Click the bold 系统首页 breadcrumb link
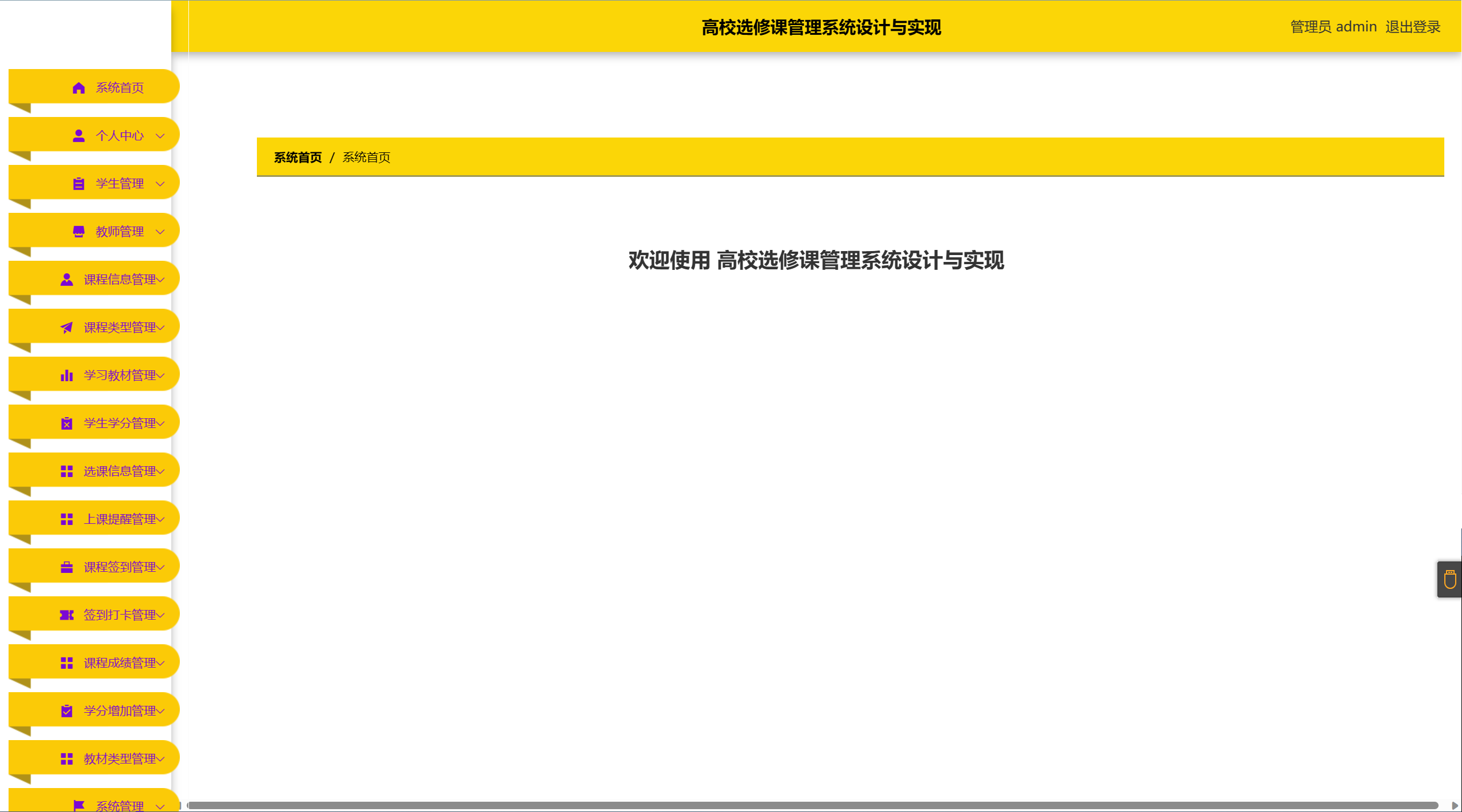Image resolution: width=1462 pixels, height=812 pixels. pyautogui.click(x=297, y=157)
